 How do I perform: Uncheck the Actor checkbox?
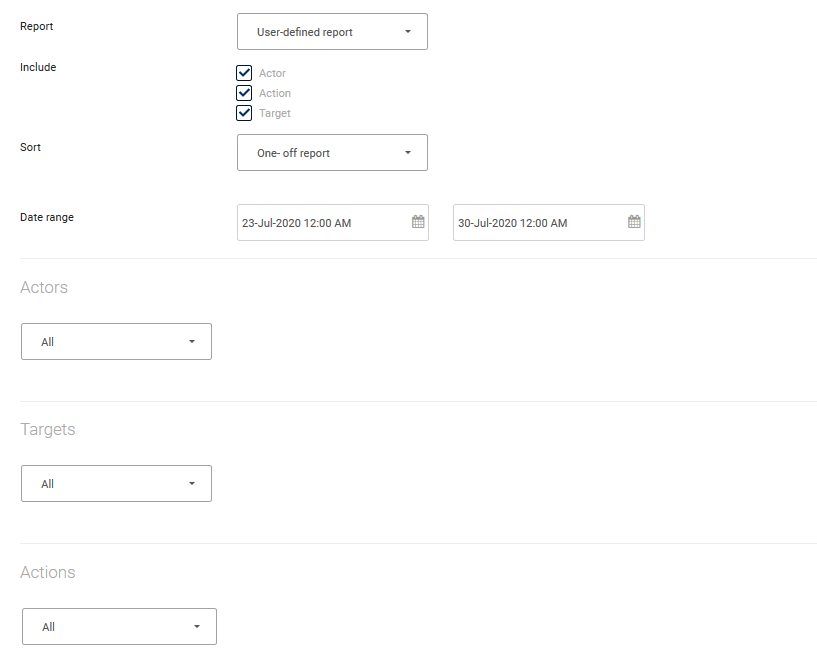[x=244, y=73]
